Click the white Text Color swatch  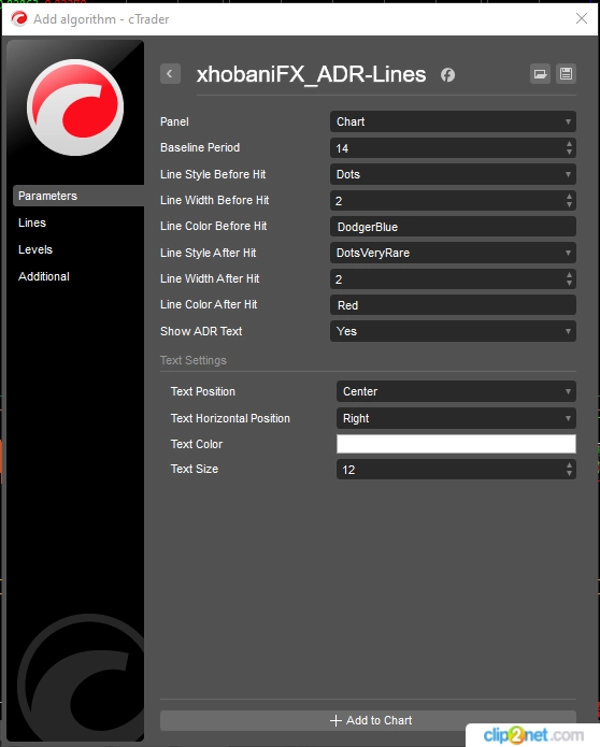tap(455, 444)
